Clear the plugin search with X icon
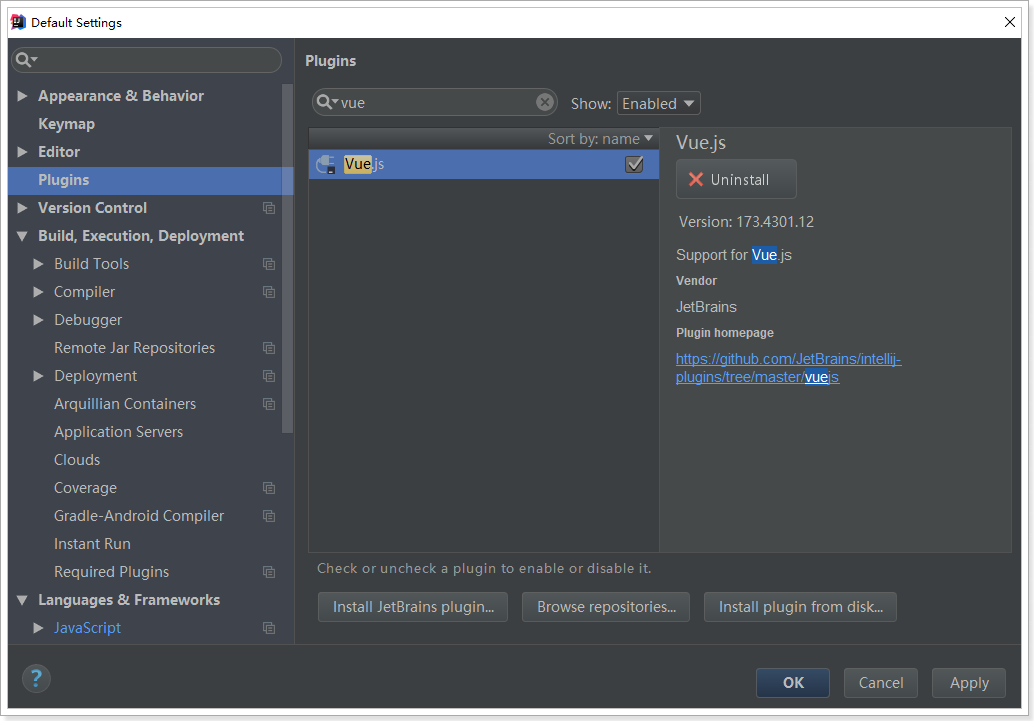The width and height of the screenshot is (1034, 721). [545, 102]
